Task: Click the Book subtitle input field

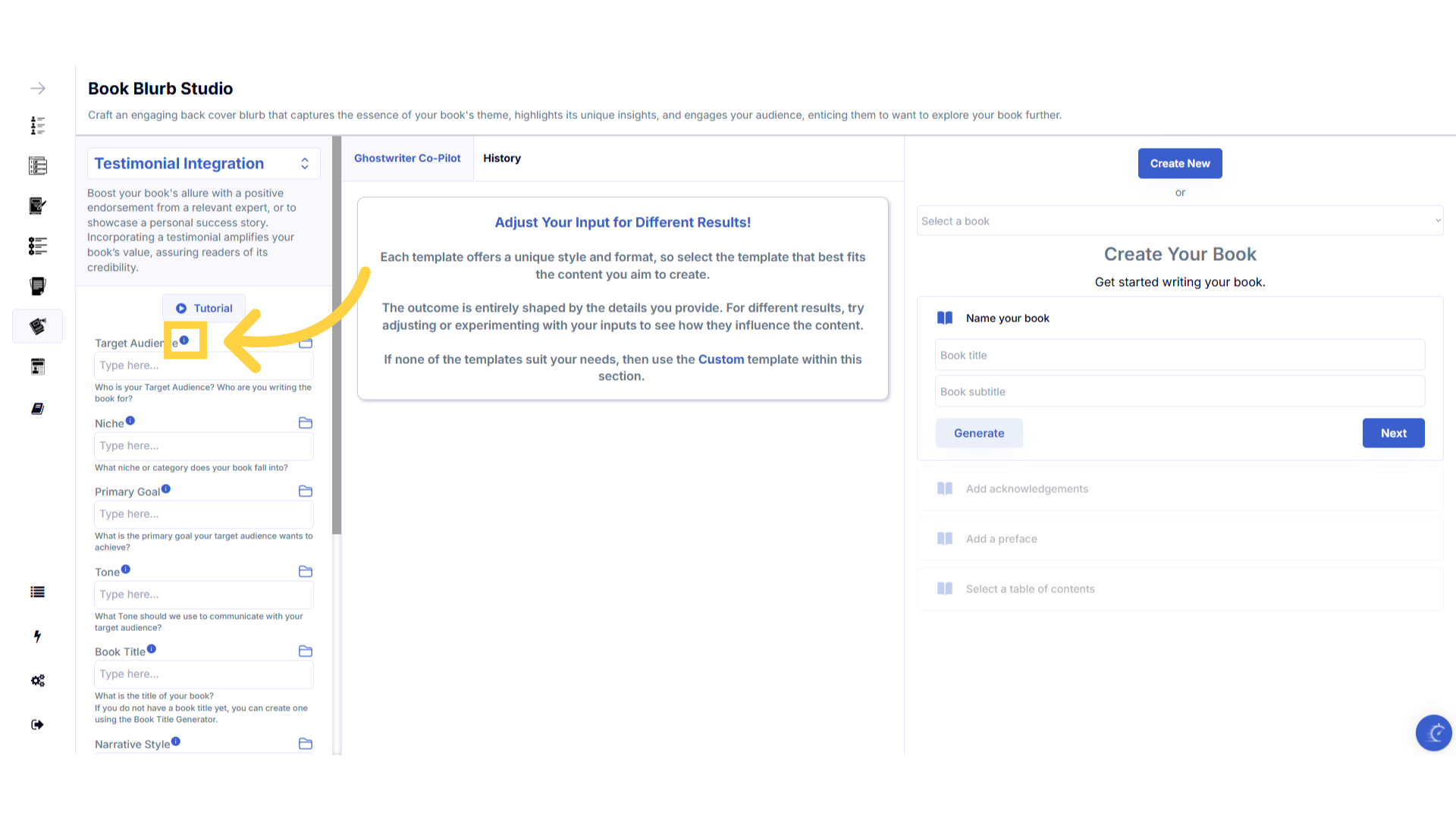Action: pyautogui.click(x=1179, y=392)
